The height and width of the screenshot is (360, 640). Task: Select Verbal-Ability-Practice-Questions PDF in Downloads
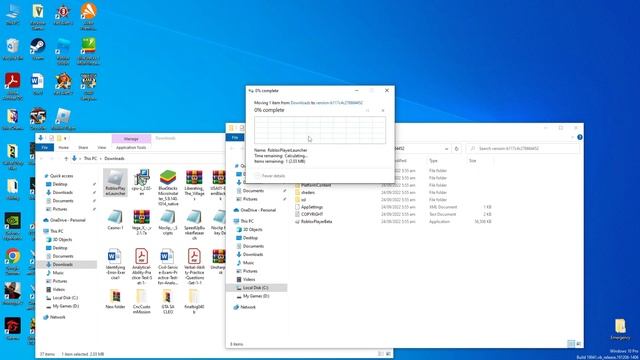[194, 267]
